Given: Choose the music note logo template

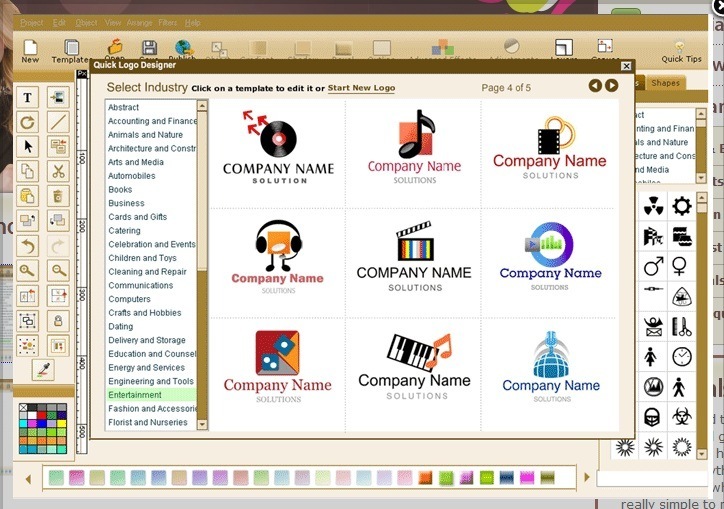Looking at the screenshot, I should (x=415, y=147).
